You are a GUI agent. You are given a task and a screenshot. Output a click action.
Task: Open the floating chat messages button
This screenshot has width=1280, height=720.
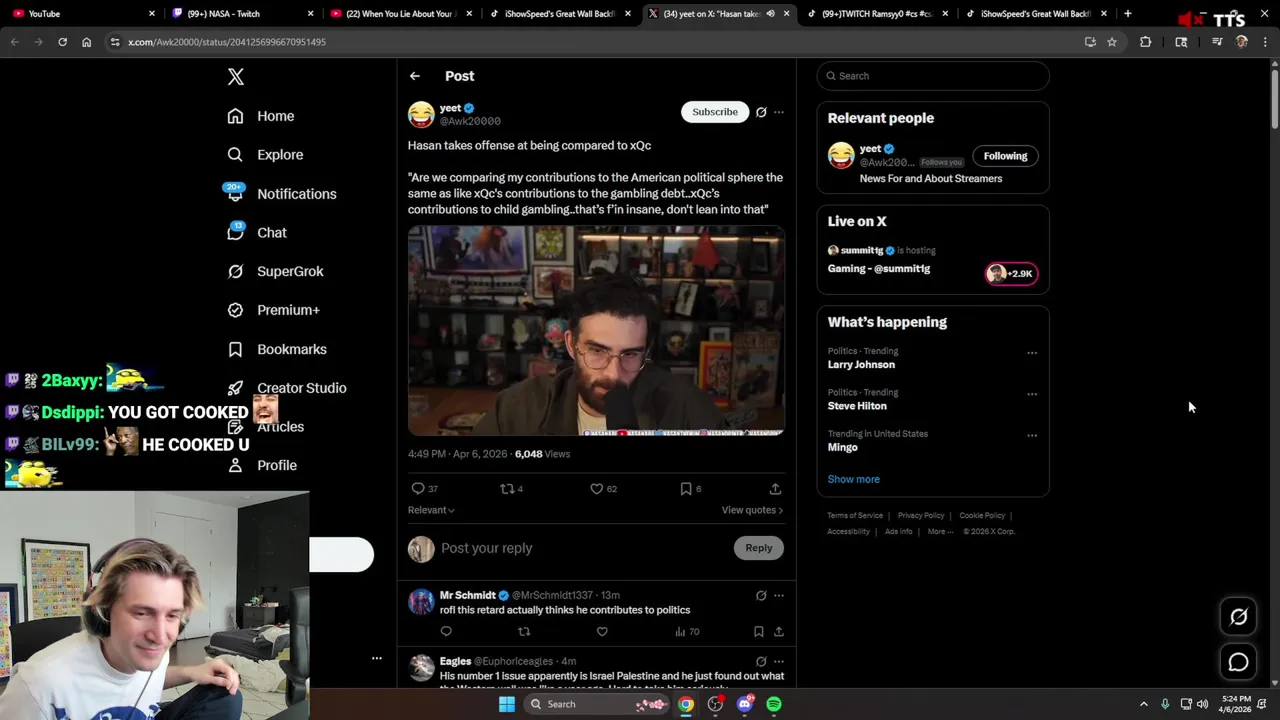[x=1239, y=662]
